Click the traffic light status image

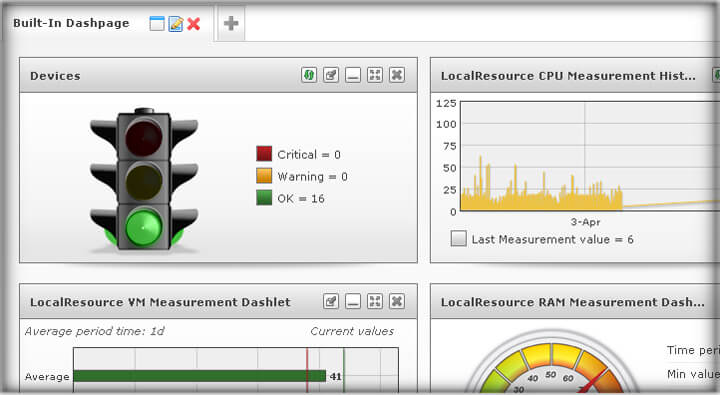(144, 180)
